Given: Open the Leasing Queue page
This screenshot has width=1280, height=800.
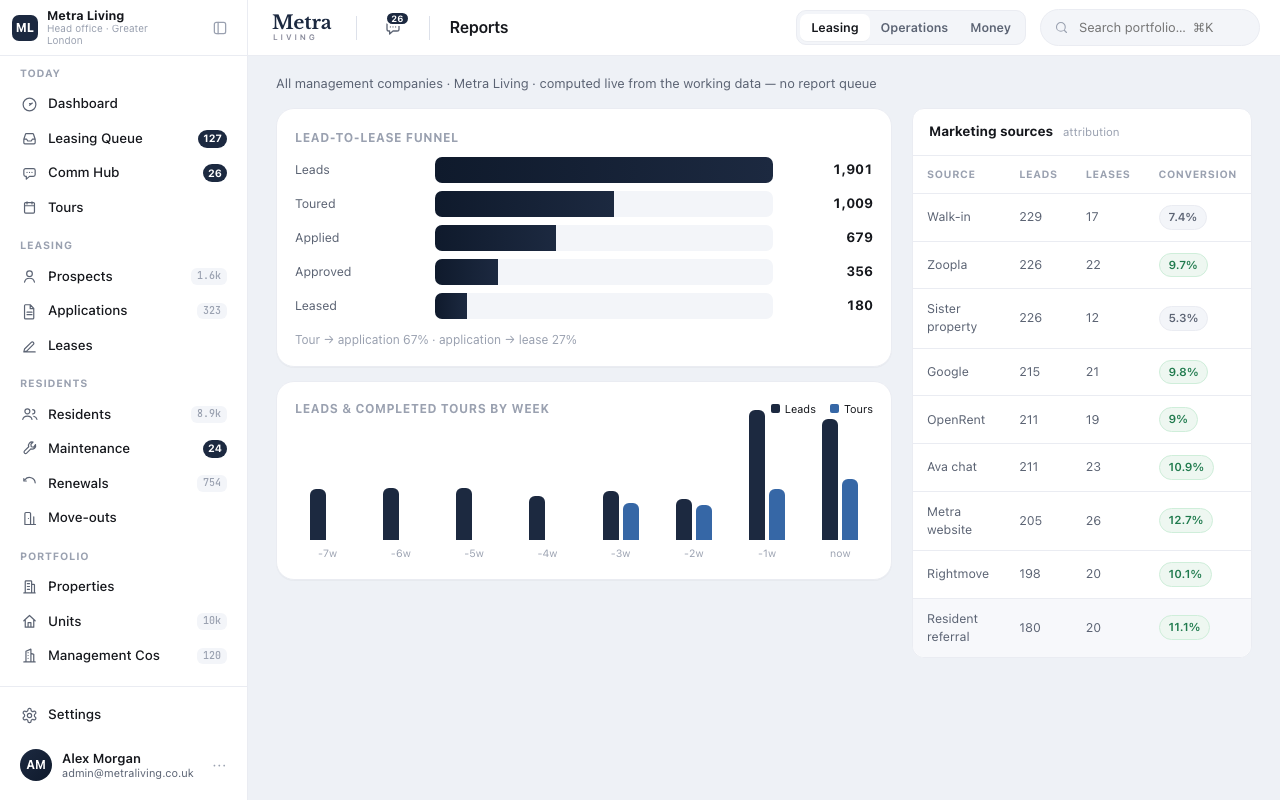Looking at the screenshot, I should [x=123, y=139].
